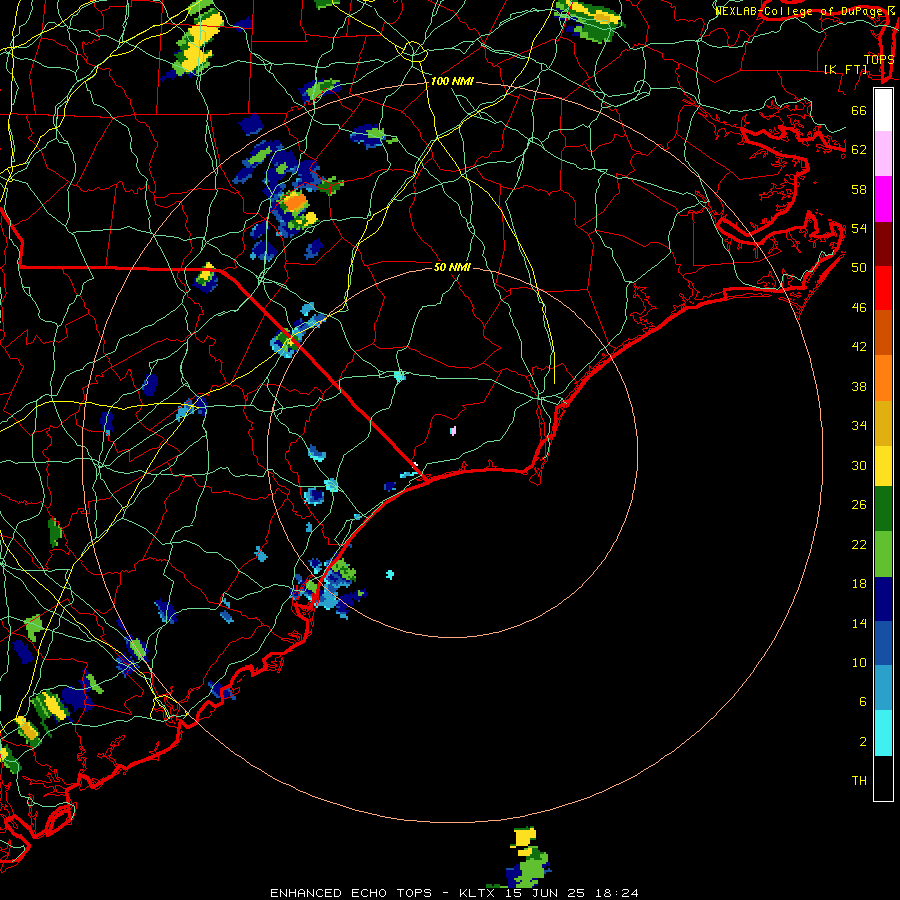
Task: Select the legend value "50"
Action: click(x=859, y=267)
